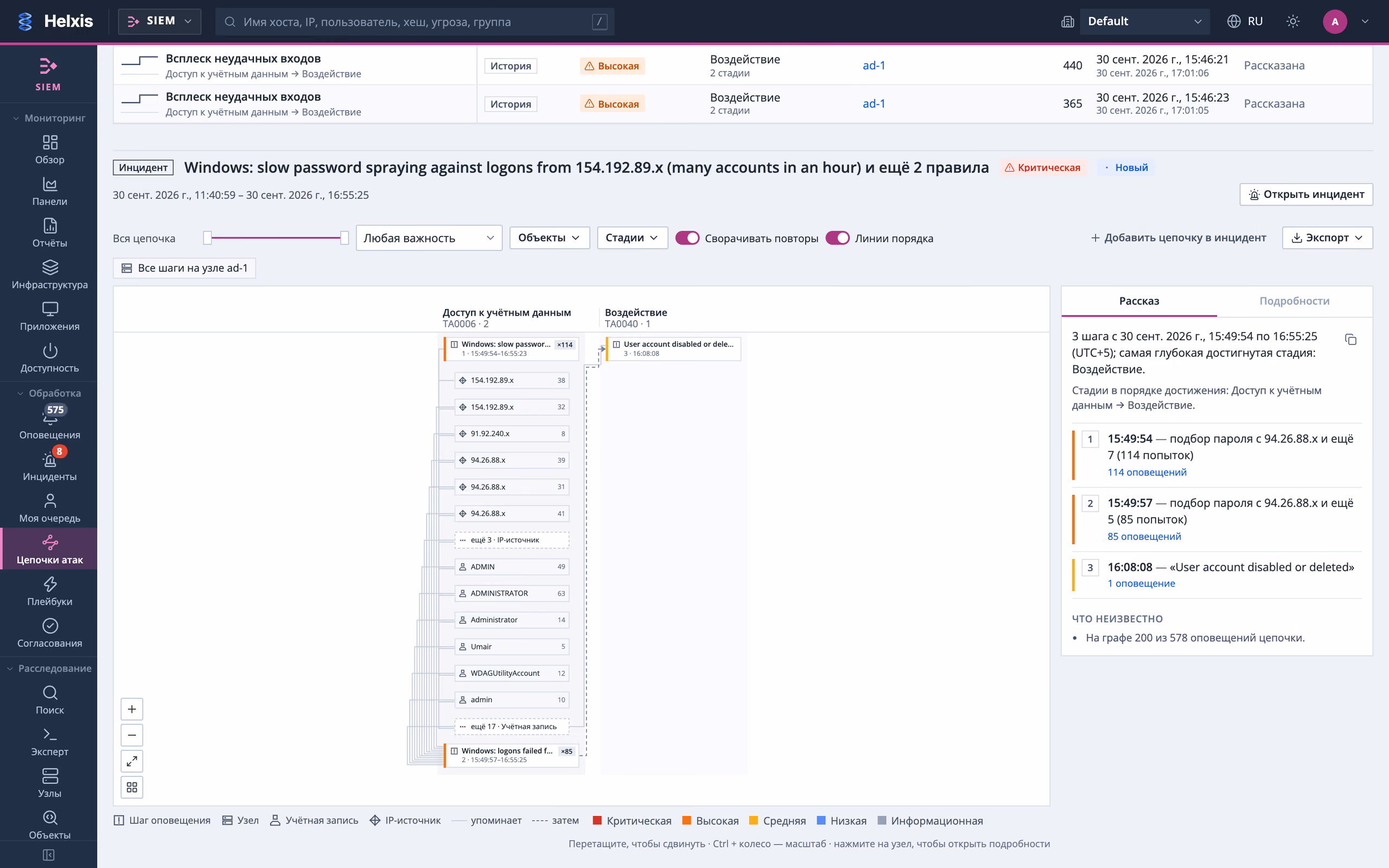Open Панели dashboards in sidebar
The height and width of the screenshot is (868, 1389).
[x=49, y=191]
